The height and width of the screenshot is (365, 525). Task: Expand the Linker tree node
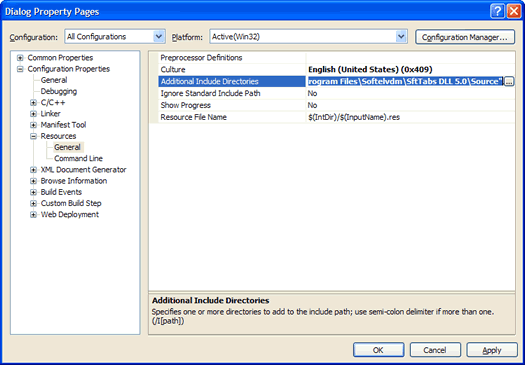point(33,114)
